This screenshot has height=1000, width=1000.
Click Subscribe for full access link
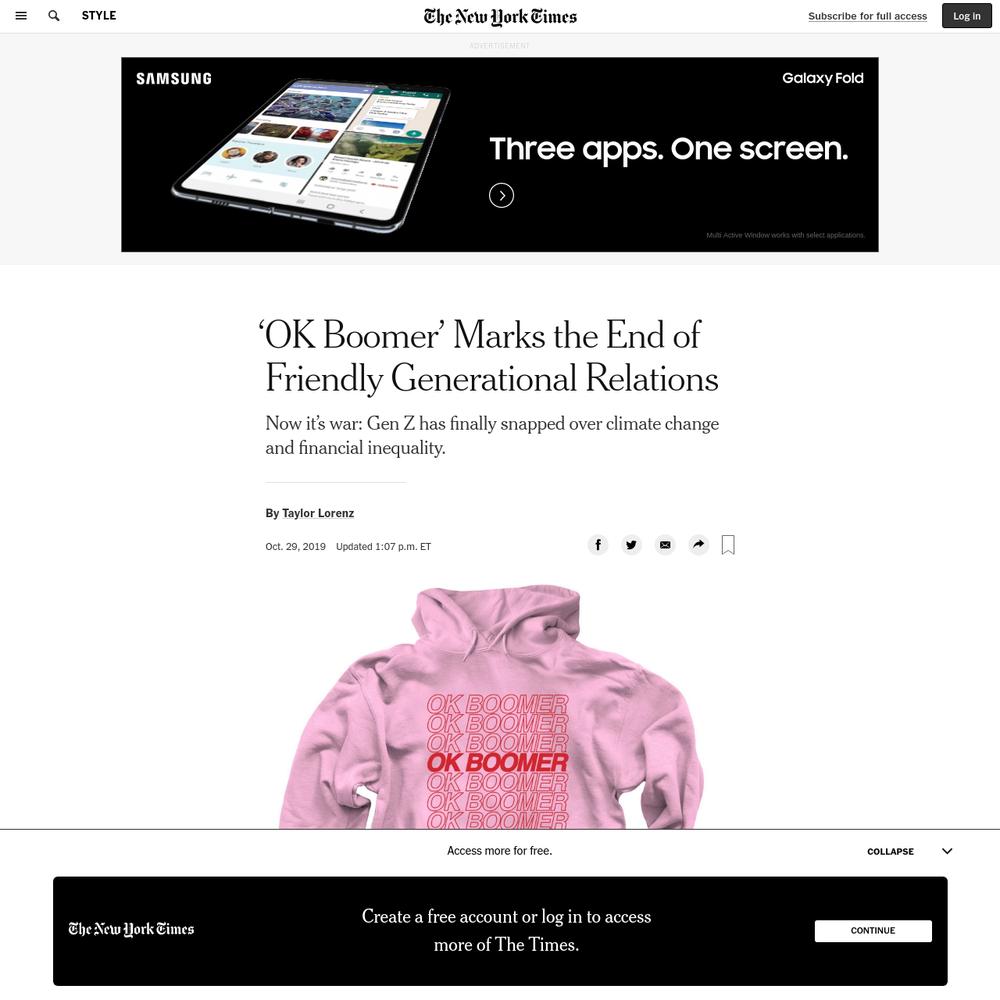[867, 16]
